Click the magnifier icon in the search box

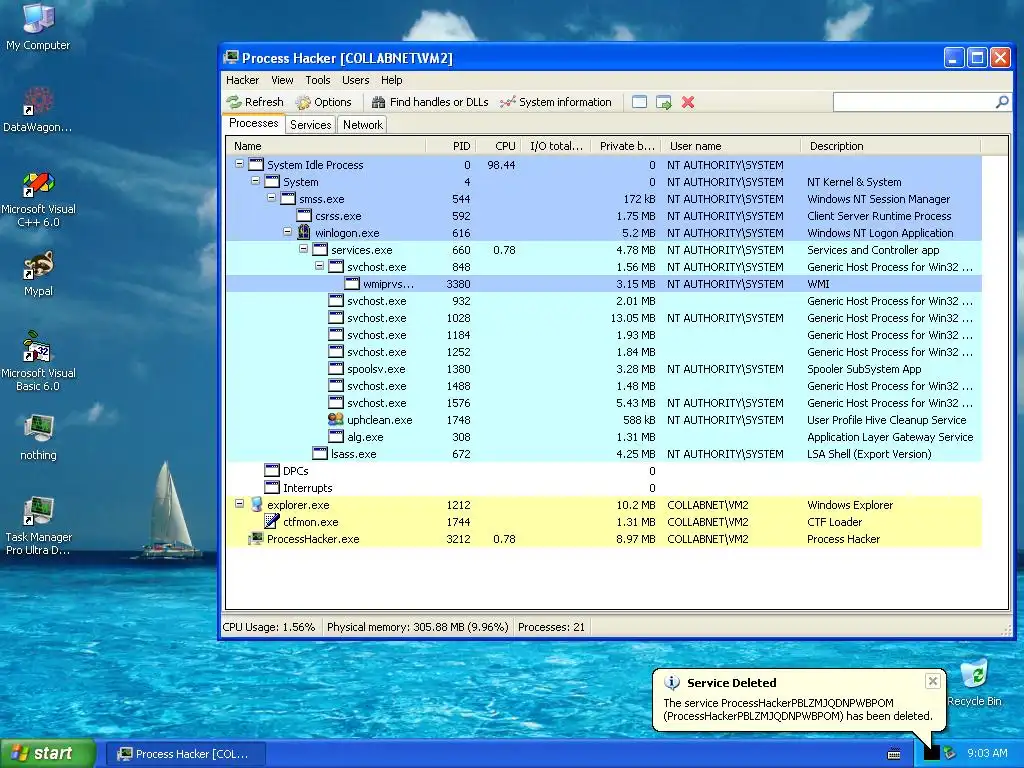(x=1002, y=102)
